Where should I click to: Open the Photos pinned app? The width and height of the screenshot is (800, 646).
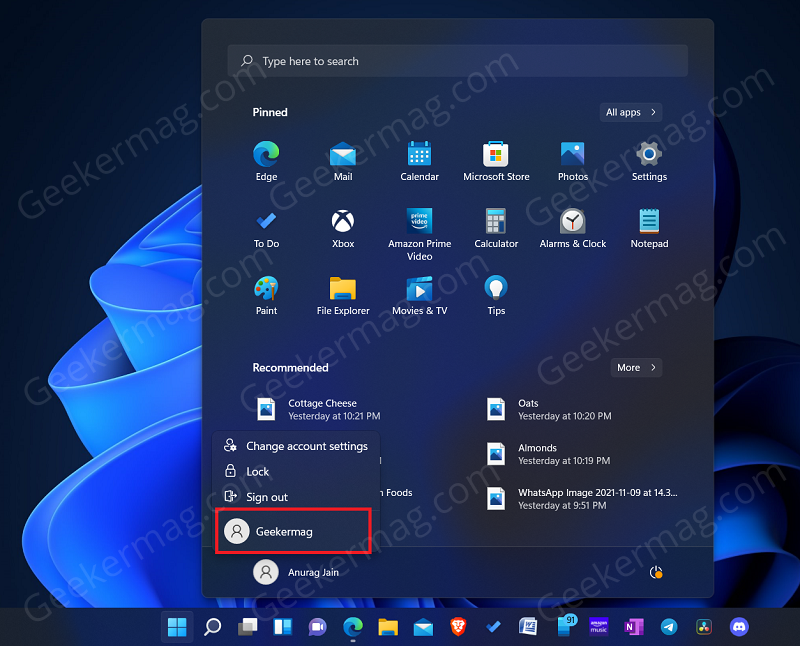coord(572,161)
